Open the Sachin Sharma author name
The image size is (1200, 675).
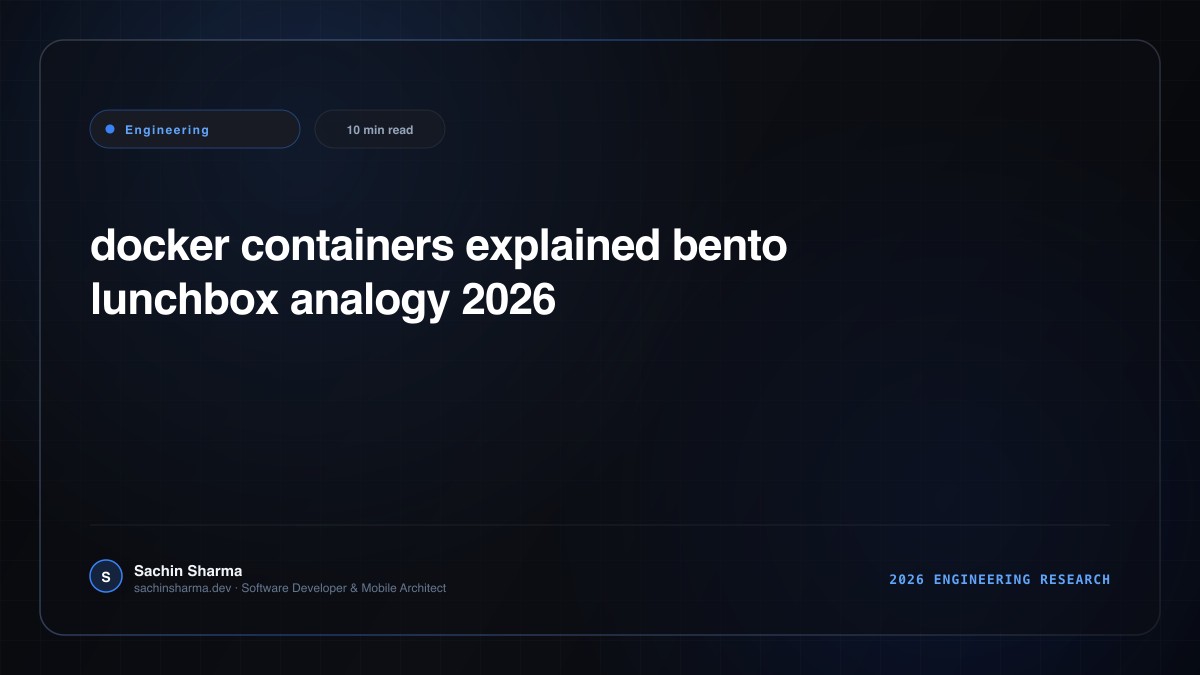(188, 571)
